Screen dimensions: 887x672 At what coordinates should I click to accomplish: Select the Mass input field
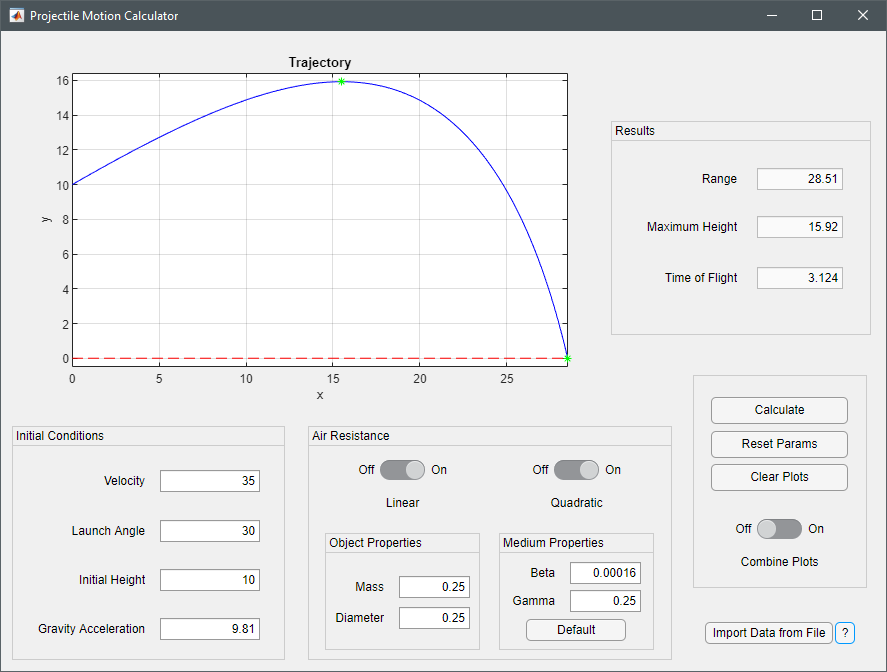coord(434,587)
